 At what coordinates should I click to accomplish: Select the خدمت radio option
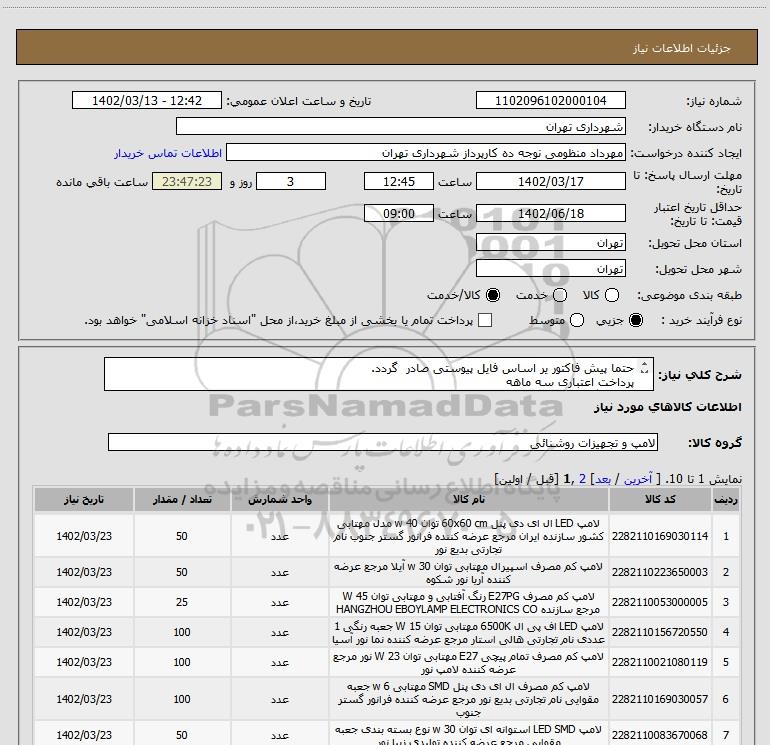pos(559,295)
